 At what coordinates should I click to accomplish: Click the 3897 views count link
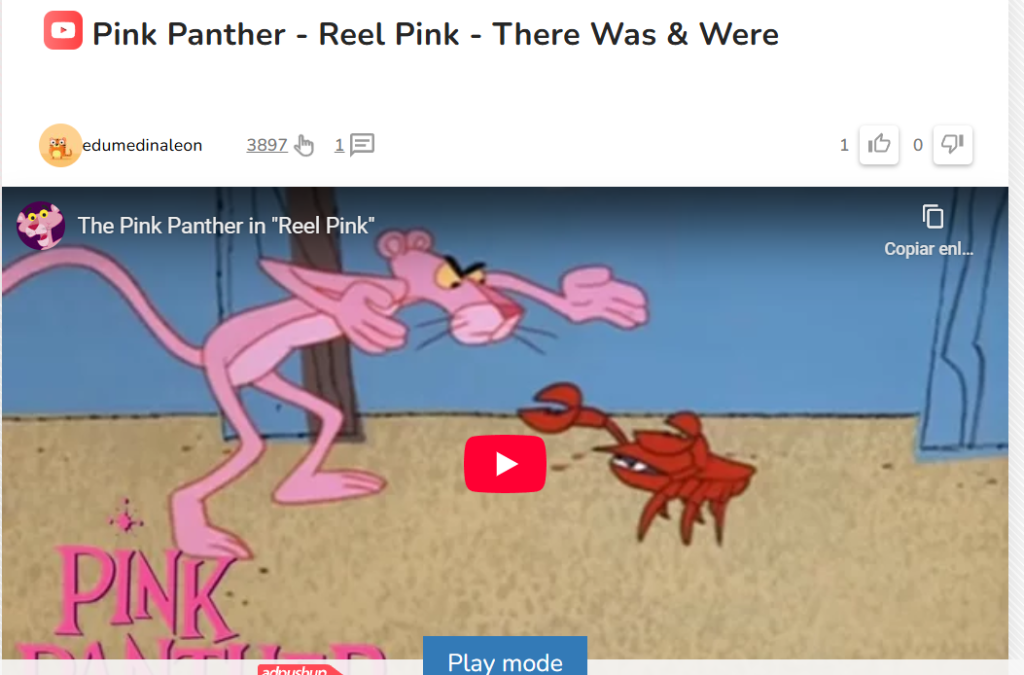pos(266,145)
